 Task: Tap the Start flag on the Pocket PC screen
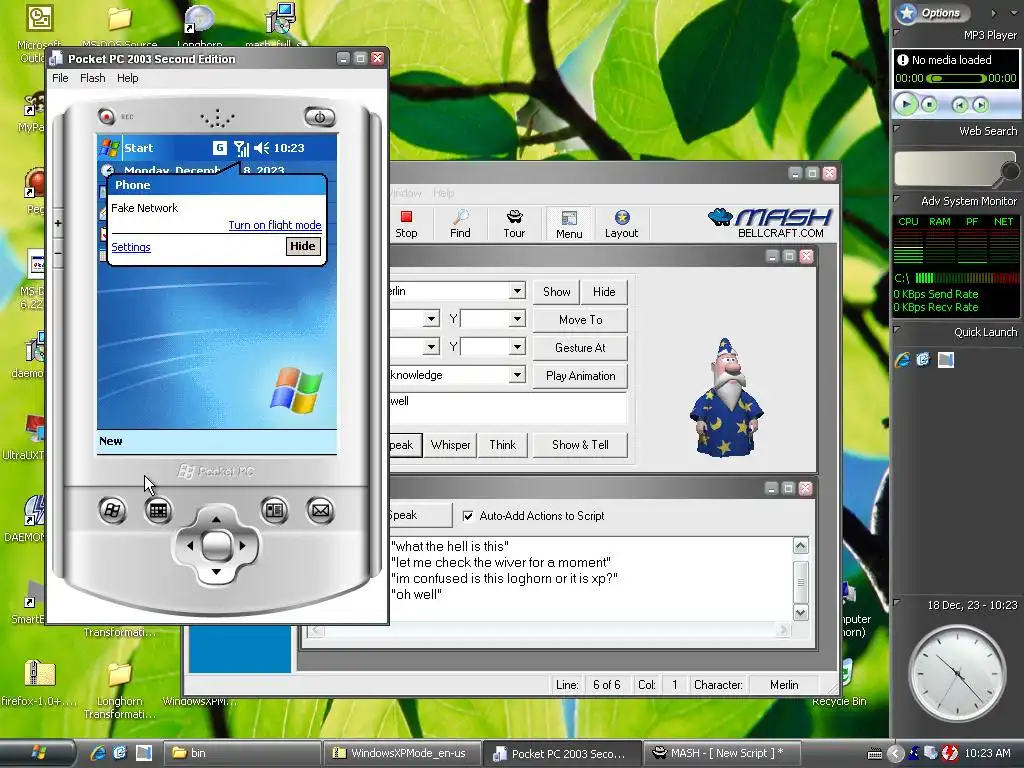(x=110, y=148)
